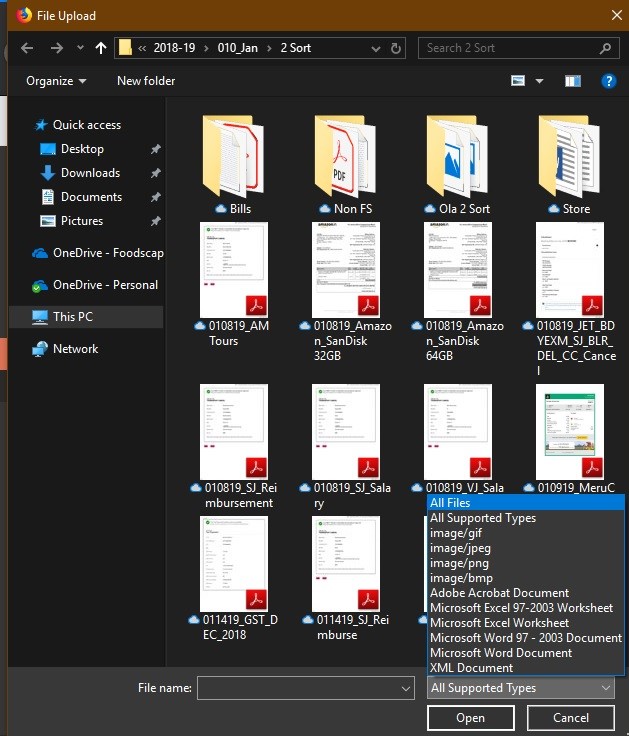Viewport: 629px width, 736px height.
Task: Choose Adobe Acrobat Document type
Action: [525, 593]
